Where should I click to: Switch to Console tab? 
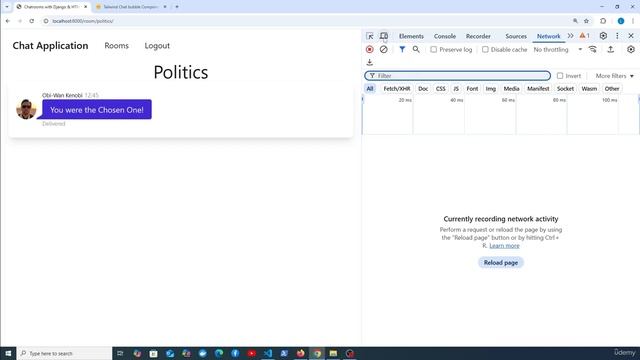(444, 36)
